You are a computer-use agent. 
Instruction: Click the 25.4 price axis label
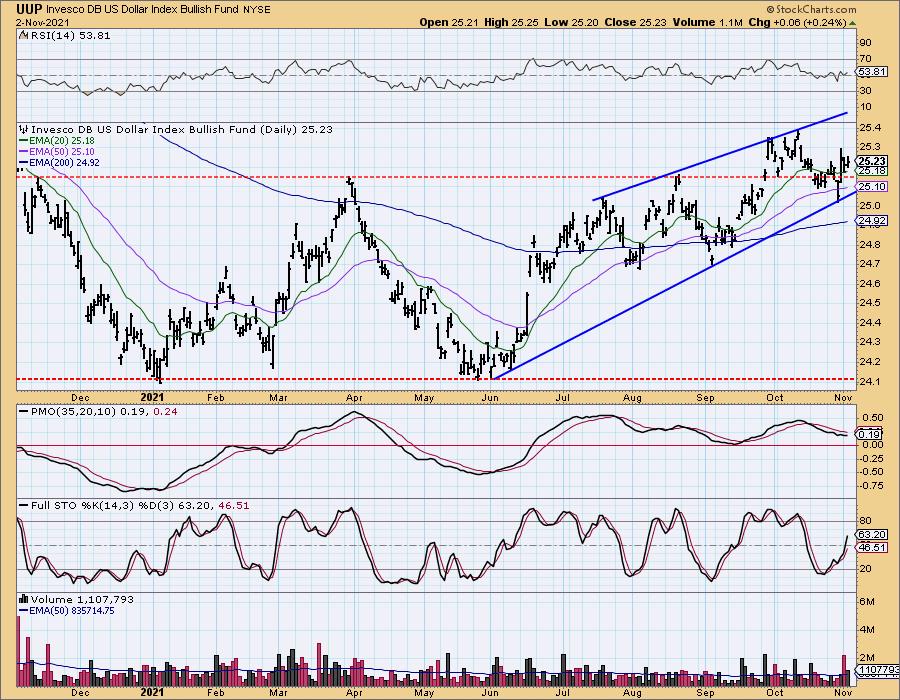point(868,127)
